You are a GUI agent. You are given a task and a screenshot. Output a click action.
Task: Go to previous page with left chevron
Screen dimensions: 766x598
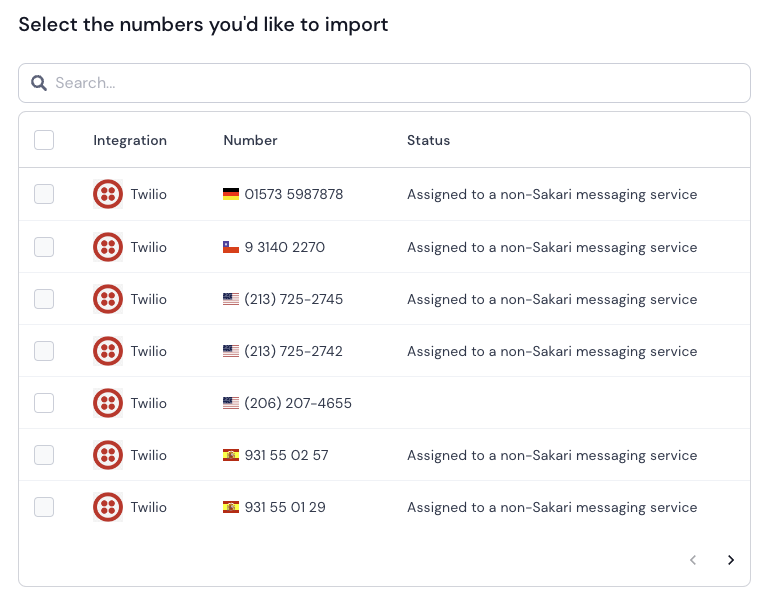[693, 560]
